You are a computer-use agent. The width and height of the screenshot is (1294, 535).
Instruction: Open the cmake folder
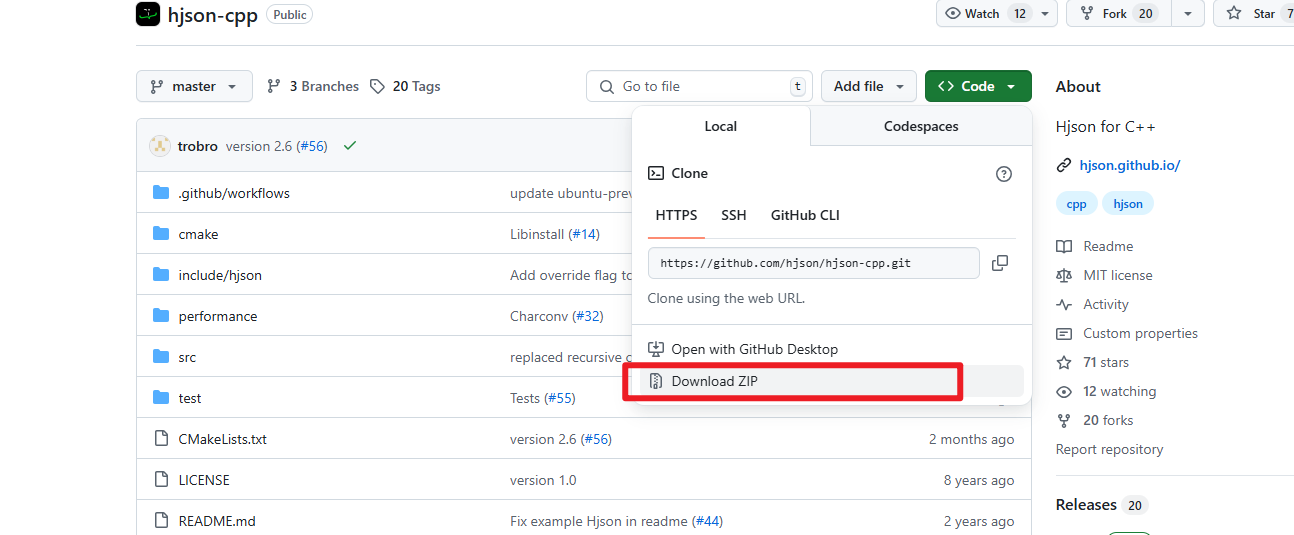(198, 234)
